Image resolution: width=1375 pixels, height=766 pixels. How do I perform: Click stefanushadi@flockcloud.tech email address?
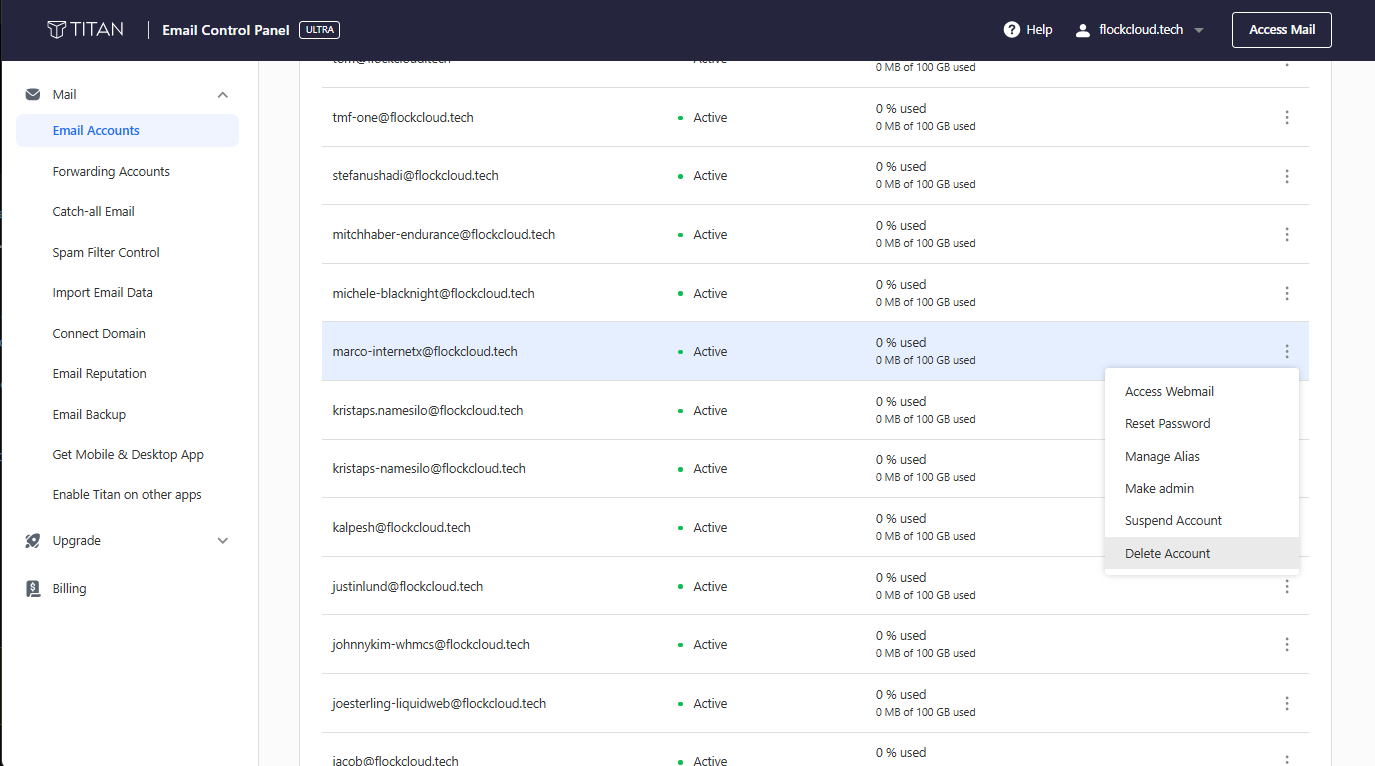pos(415,175)
